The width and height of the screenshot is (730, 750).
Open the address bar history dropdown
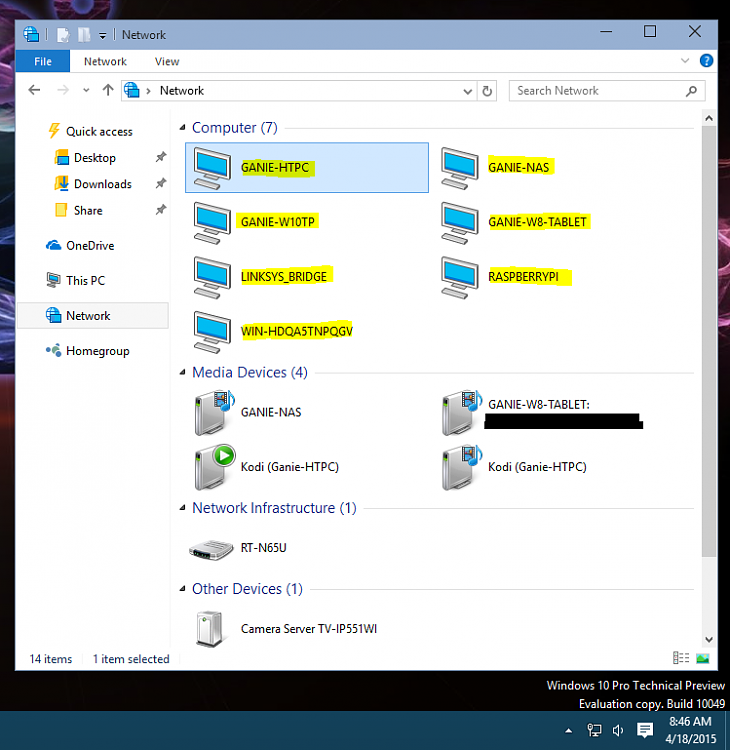[x=467, y=91]
